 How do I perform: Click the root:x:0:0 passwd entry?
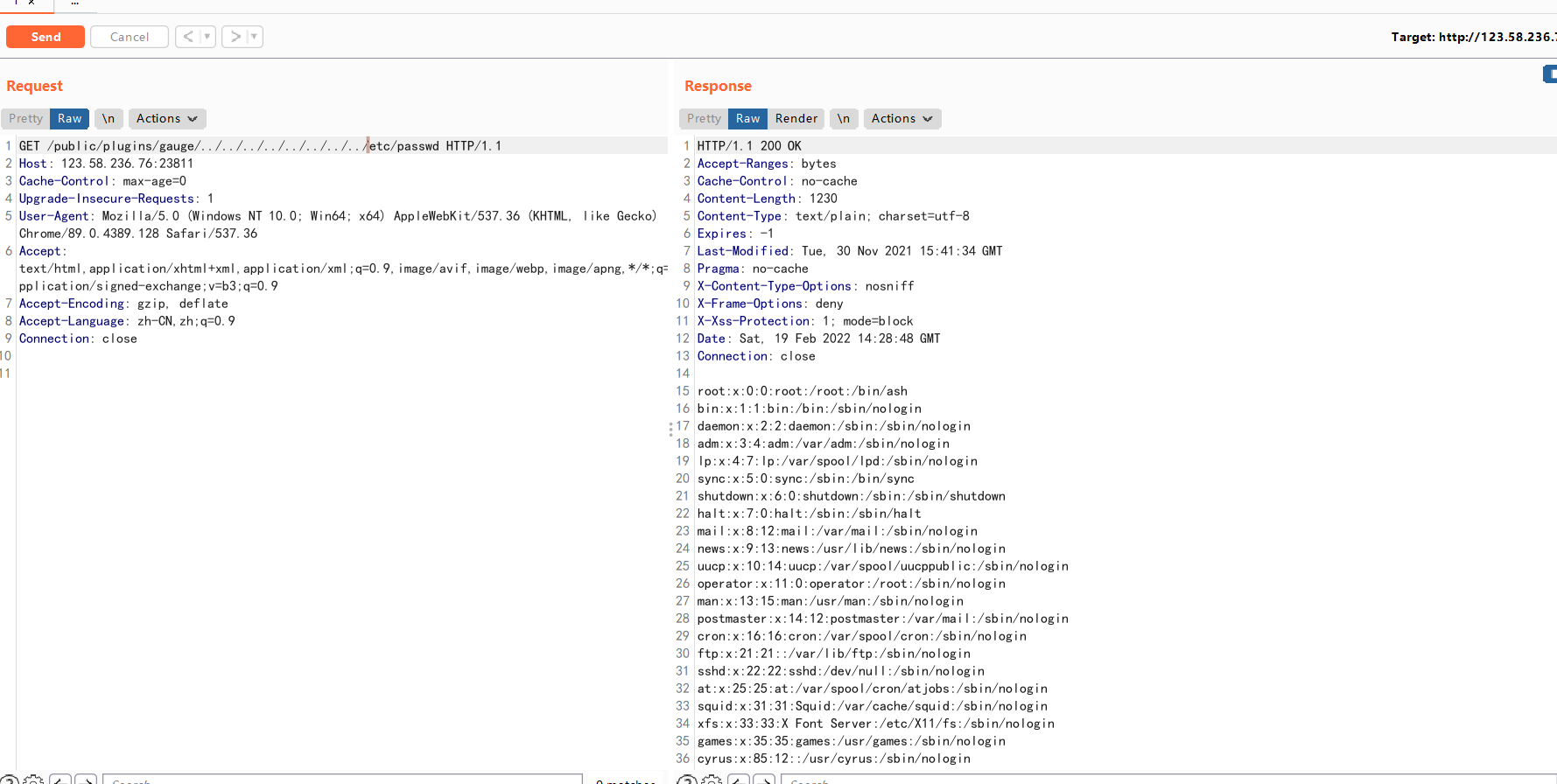[803, 391]
